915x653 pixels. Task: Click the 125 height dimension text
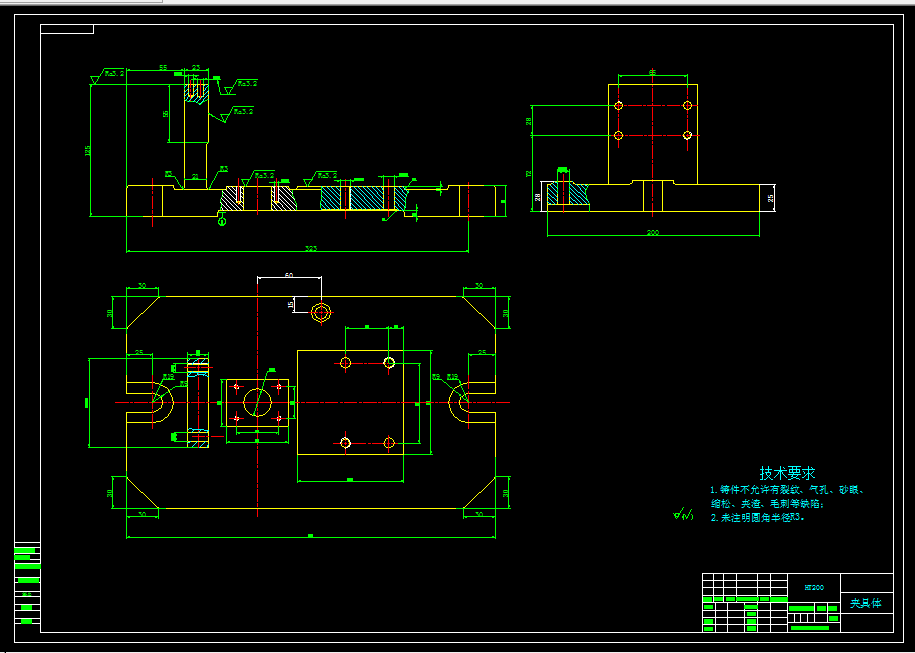[88, 151]
